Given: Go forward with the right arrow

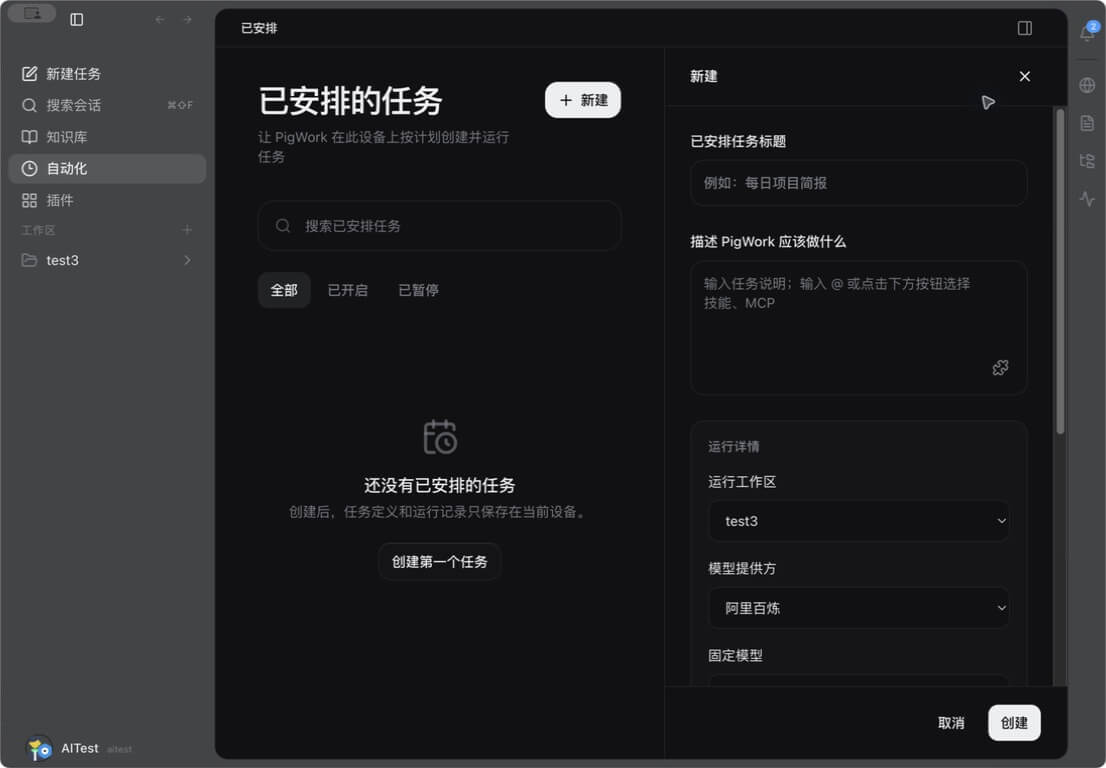Looking at the screenshot, I should pos(188,20).
